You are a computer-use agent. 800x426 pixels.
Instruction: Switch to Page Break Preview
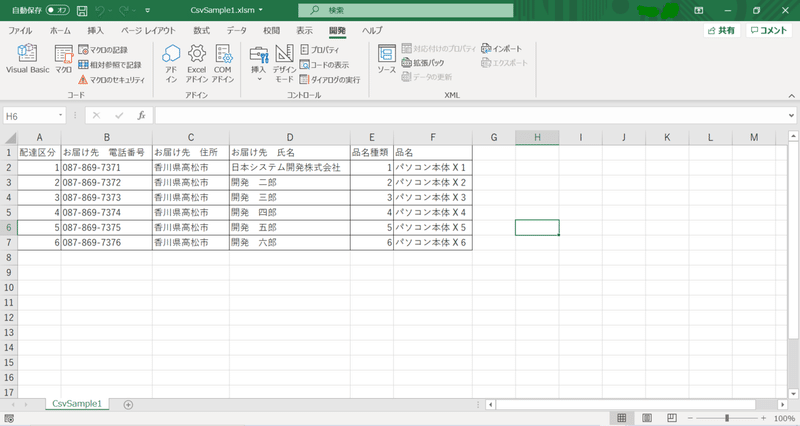tap(672, 418)
